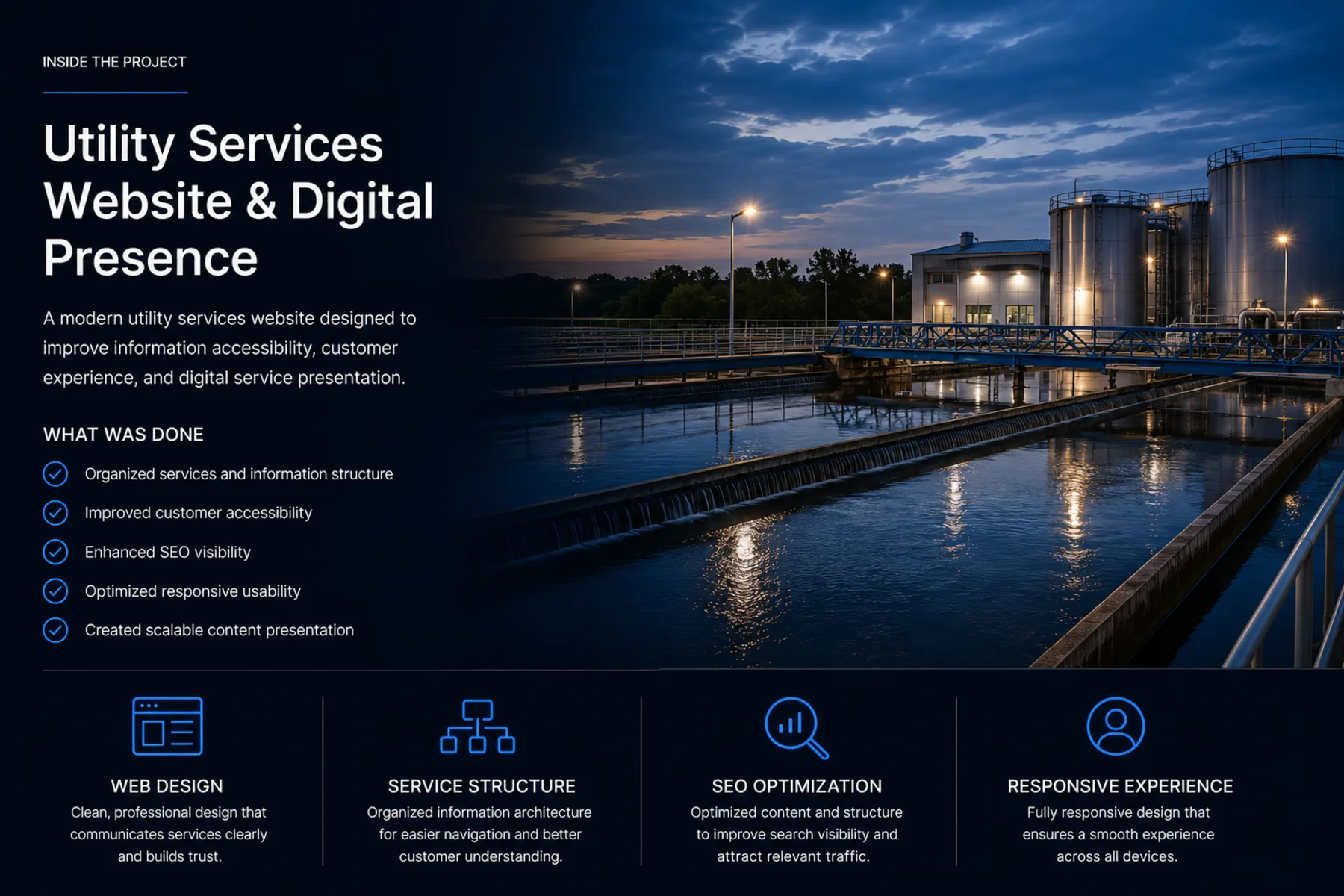The image size is (1344, 896).
Task: Click description 'Optimized content and structure to improve'
Action: coord(796,834)
